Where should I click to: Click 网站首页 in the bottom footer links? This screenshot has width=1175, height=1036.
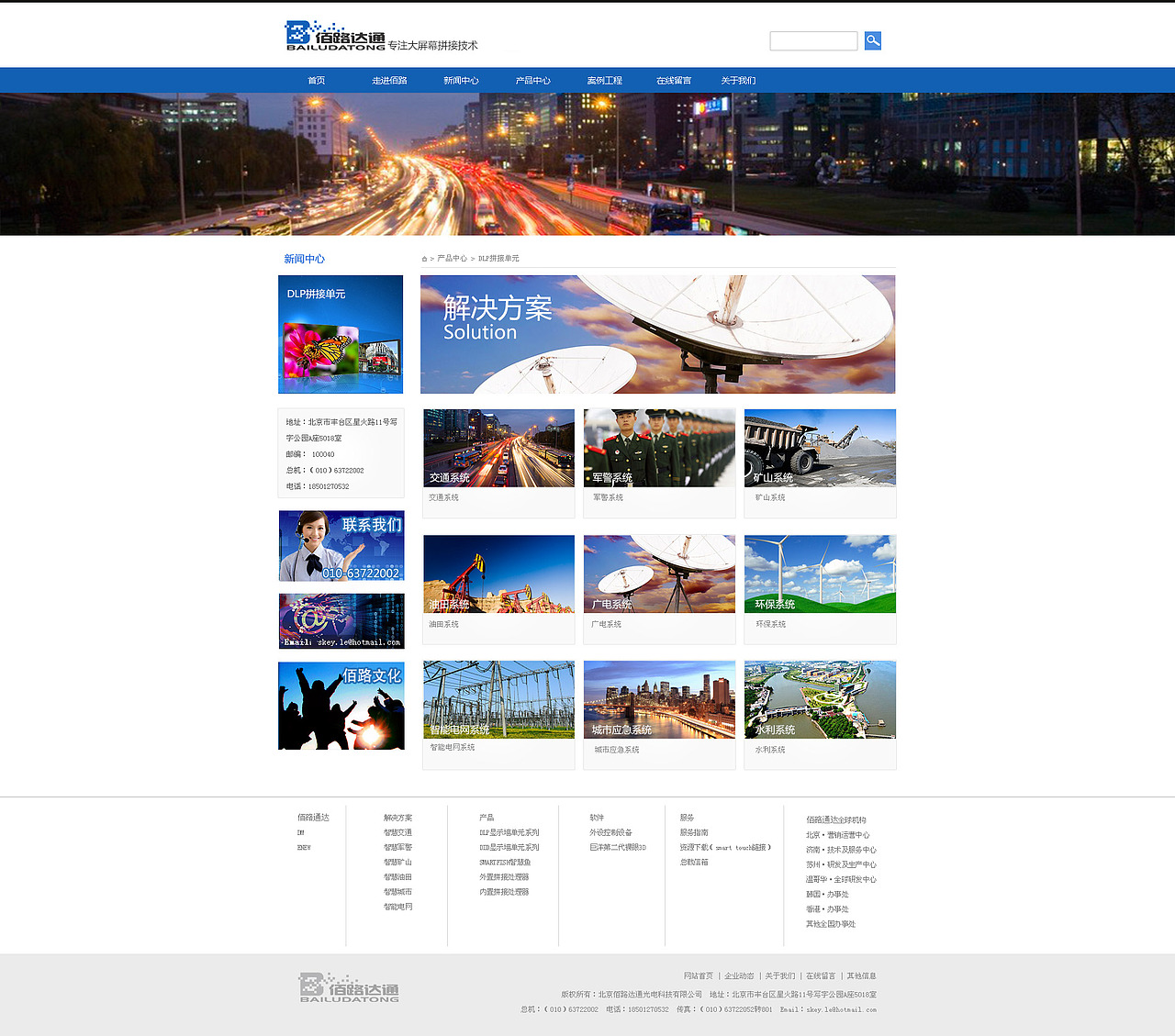(x=698, y=975)
